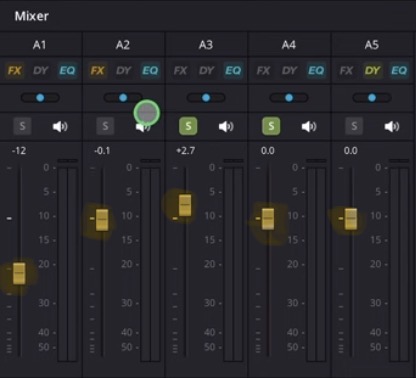Screen dimensions: 416x378
Task: Select the A5 volume fader handle
Action: coord(351,219)
